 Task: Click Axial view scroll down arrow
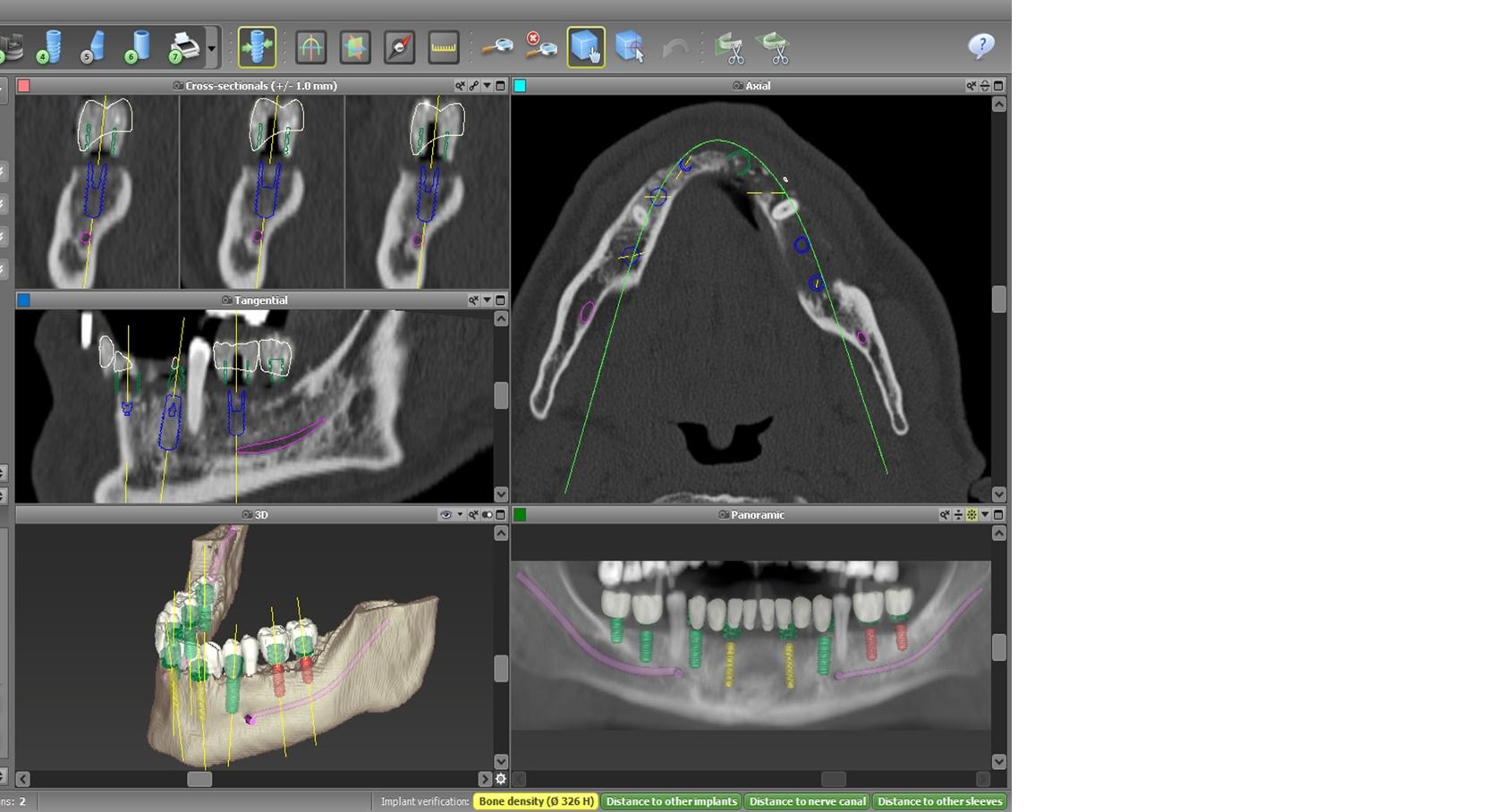click(999, 495)
